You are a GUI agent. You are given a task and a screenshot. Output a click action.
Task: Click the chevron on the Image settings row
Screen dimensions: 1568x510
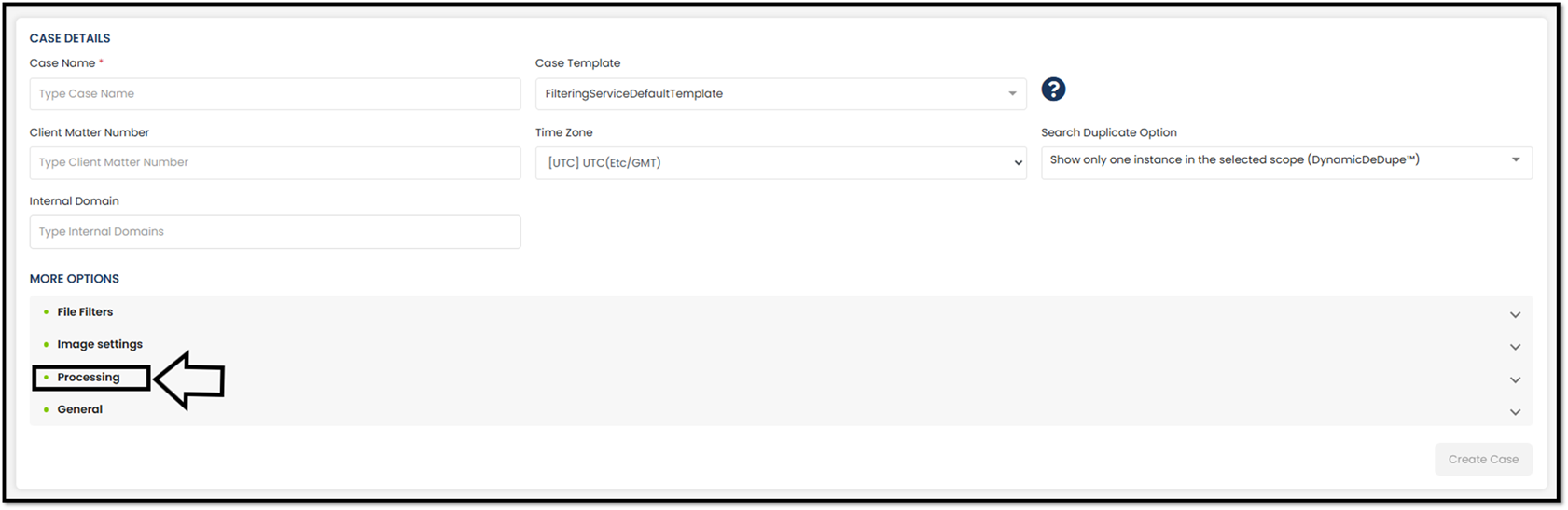click(1515, 347)
